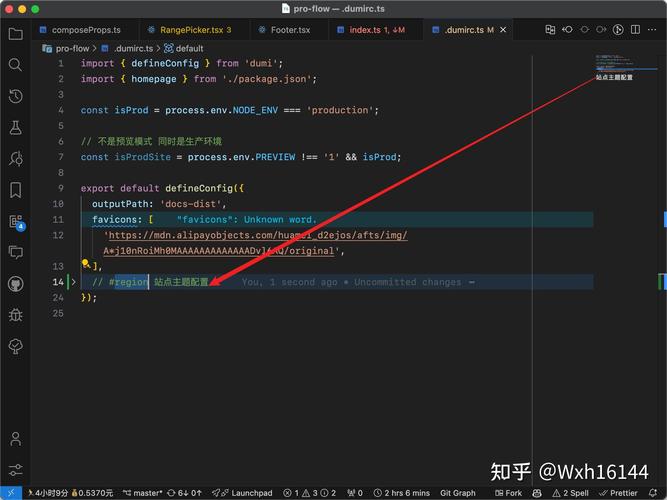Click the Prettier status bar item
This screenshot has height=500, width=667.
pyautogui.click(x=619, y=493)
